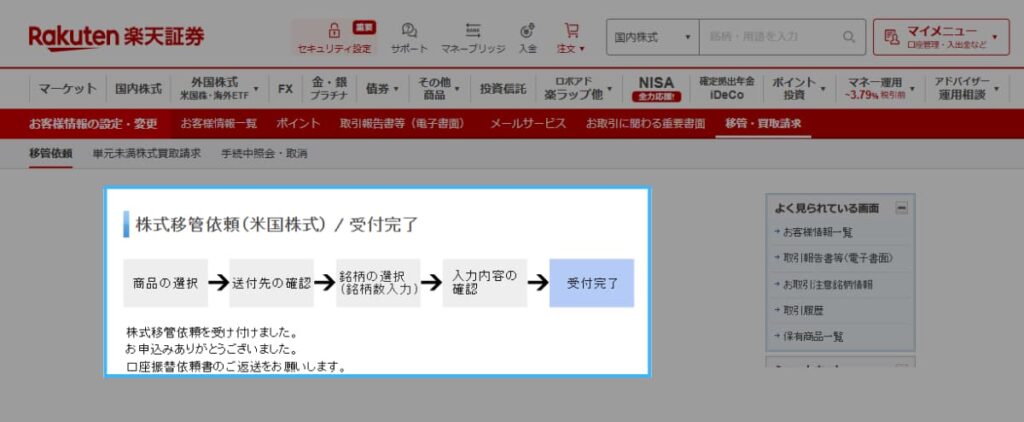
Task: Click the 銘柄の選択(銘柄数入力) step box
Action: (378, 283)
